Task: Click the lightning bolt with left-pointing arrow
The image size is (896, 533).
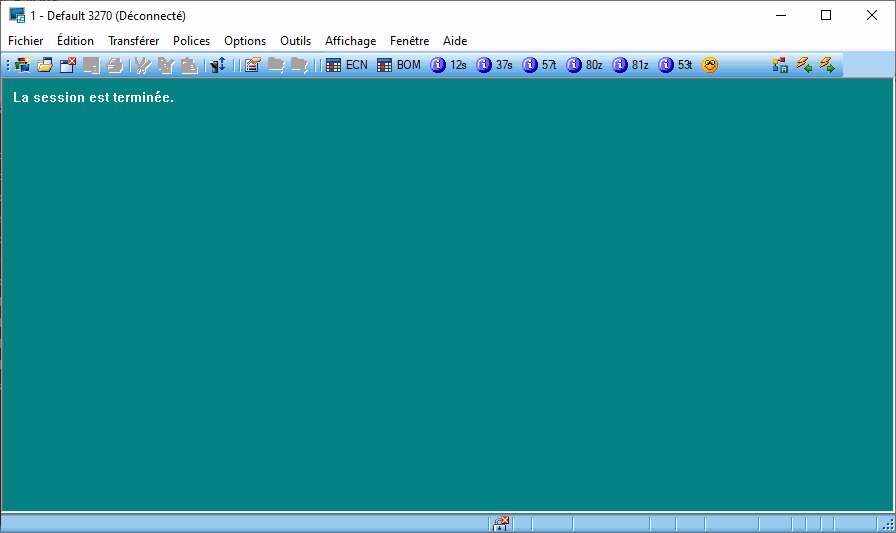Action: [x=804, y=65]
